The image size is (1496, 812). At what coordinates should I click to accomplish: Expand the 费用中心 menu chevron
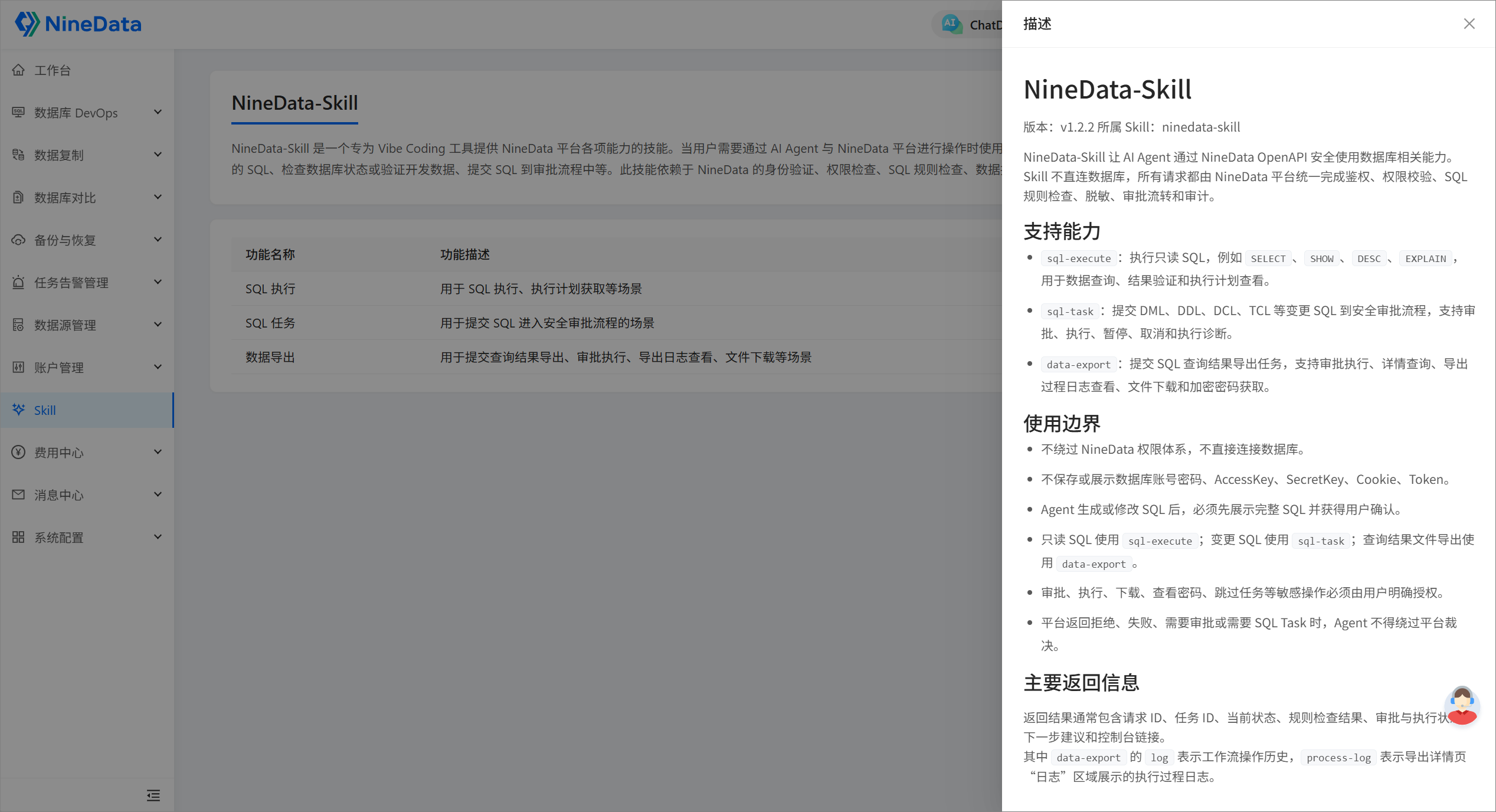point(158,452)
